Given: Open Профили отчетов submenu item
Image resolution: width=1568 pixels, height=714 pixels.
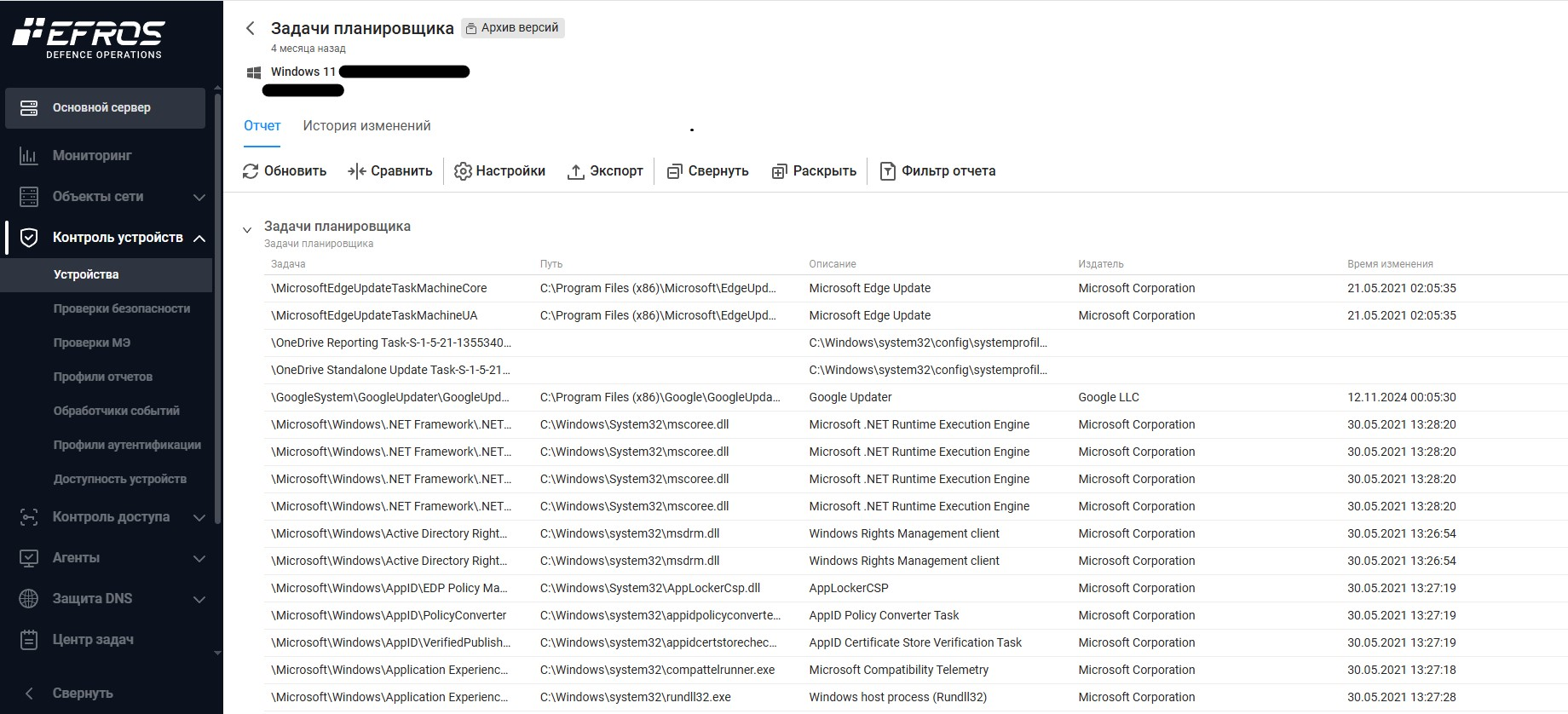Looking at the screenshot, I should [103, 377].
